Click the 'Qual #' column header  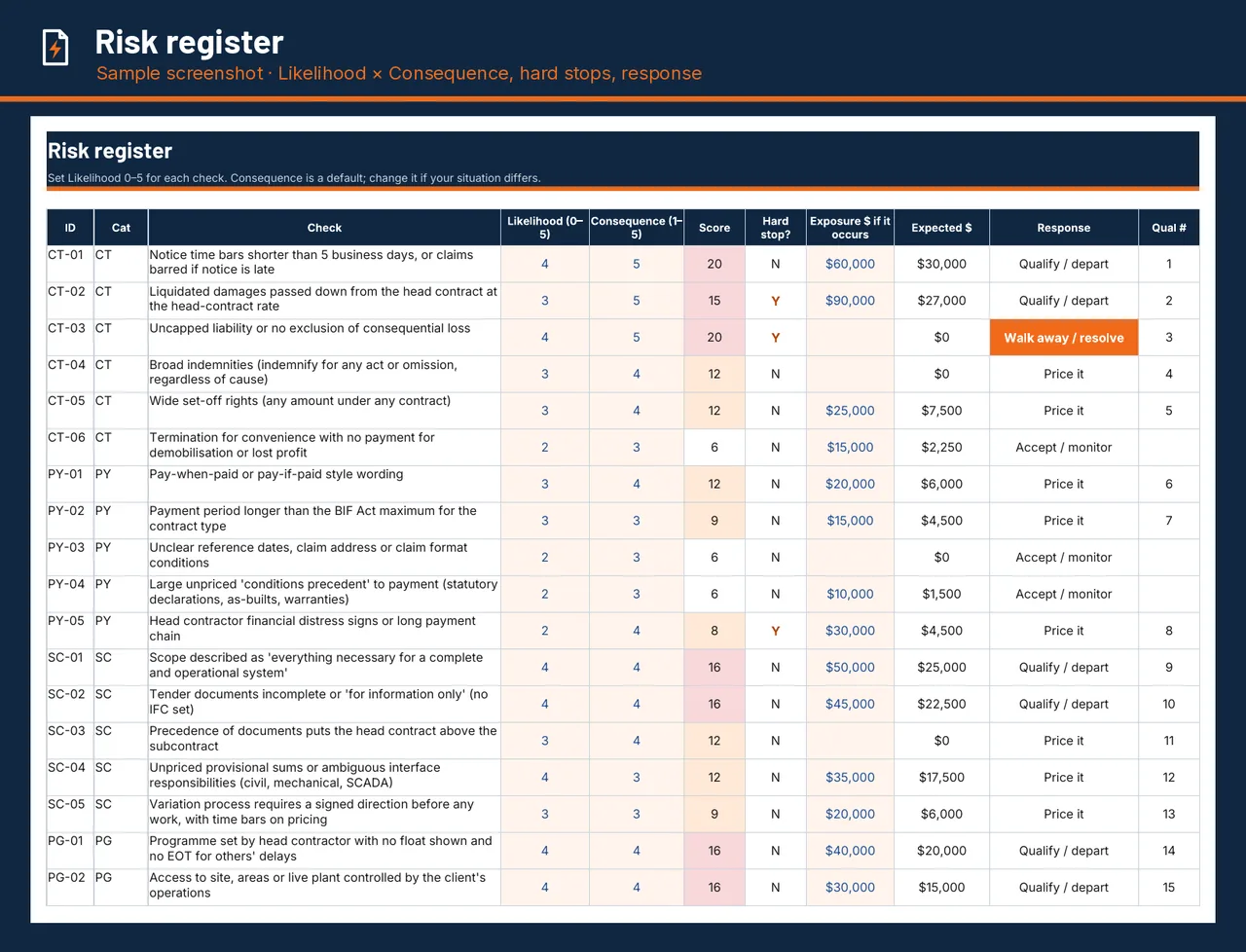(x=1169, y=228)
